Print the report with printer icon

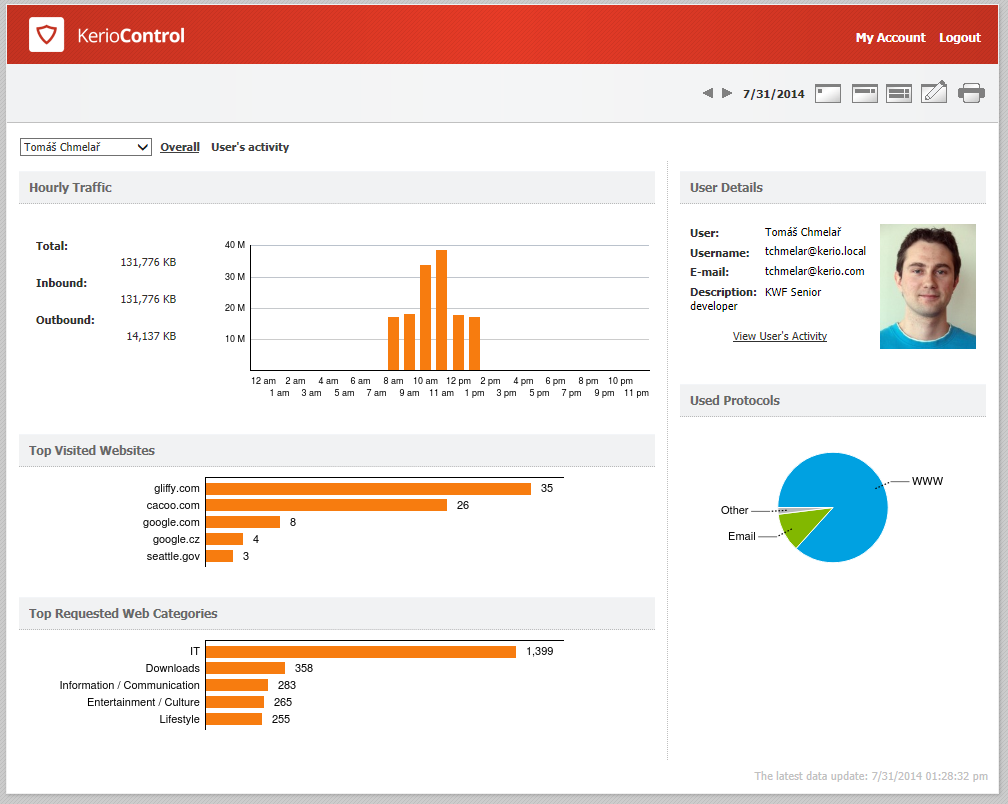971,93
